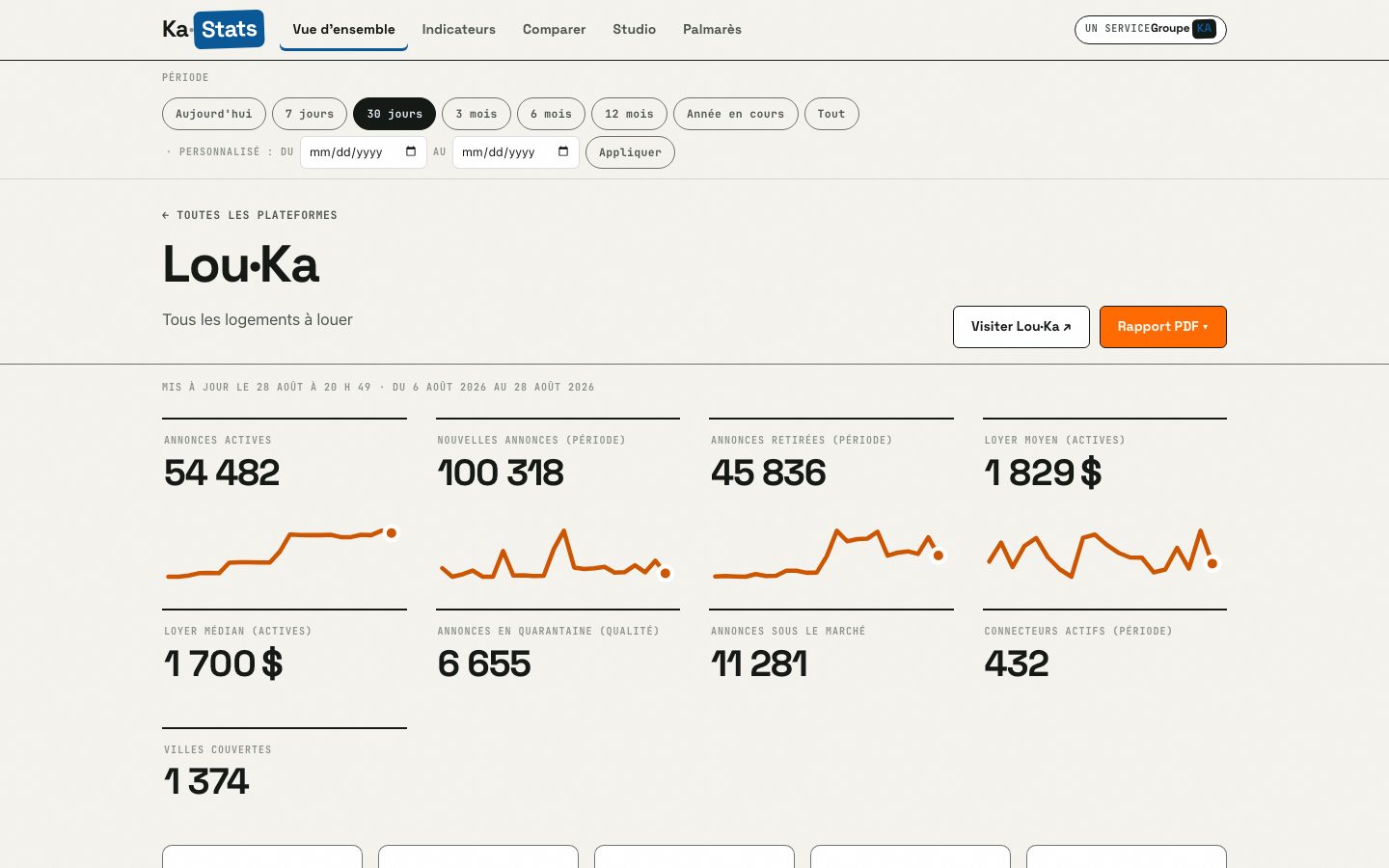The width and height of the screenshot is (1389, 868).
Task: Open the Un service Groupe KA link
Action: (1151, 30)
